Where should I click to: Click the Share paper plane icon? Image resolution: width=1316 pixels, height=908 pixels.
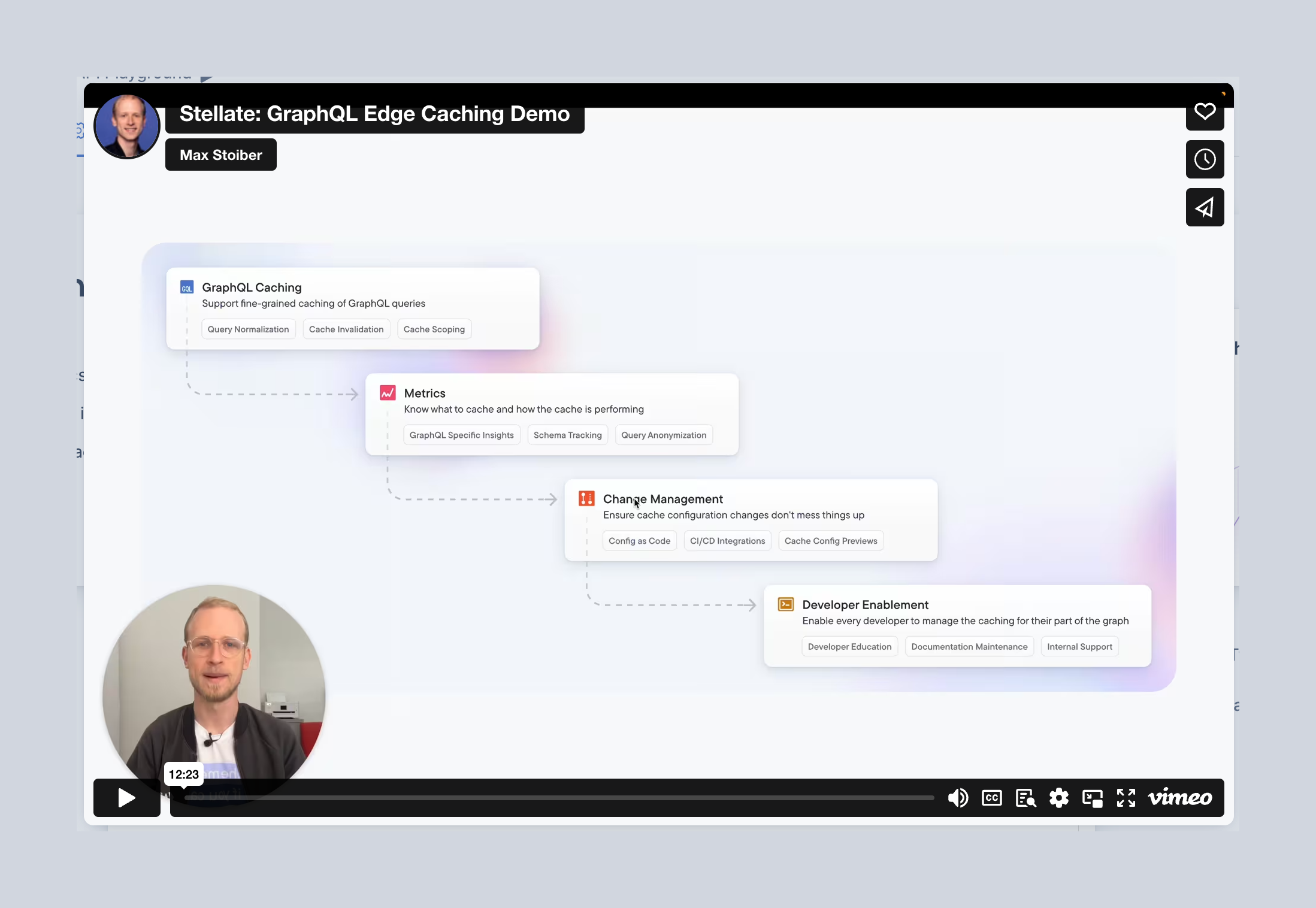click(x=1205, y=207)
